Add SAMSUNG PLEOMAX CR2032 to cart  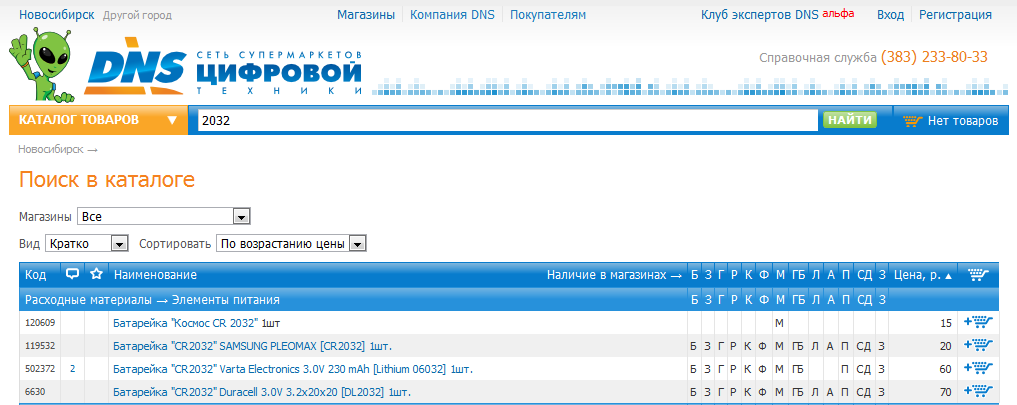coord(978,345)
